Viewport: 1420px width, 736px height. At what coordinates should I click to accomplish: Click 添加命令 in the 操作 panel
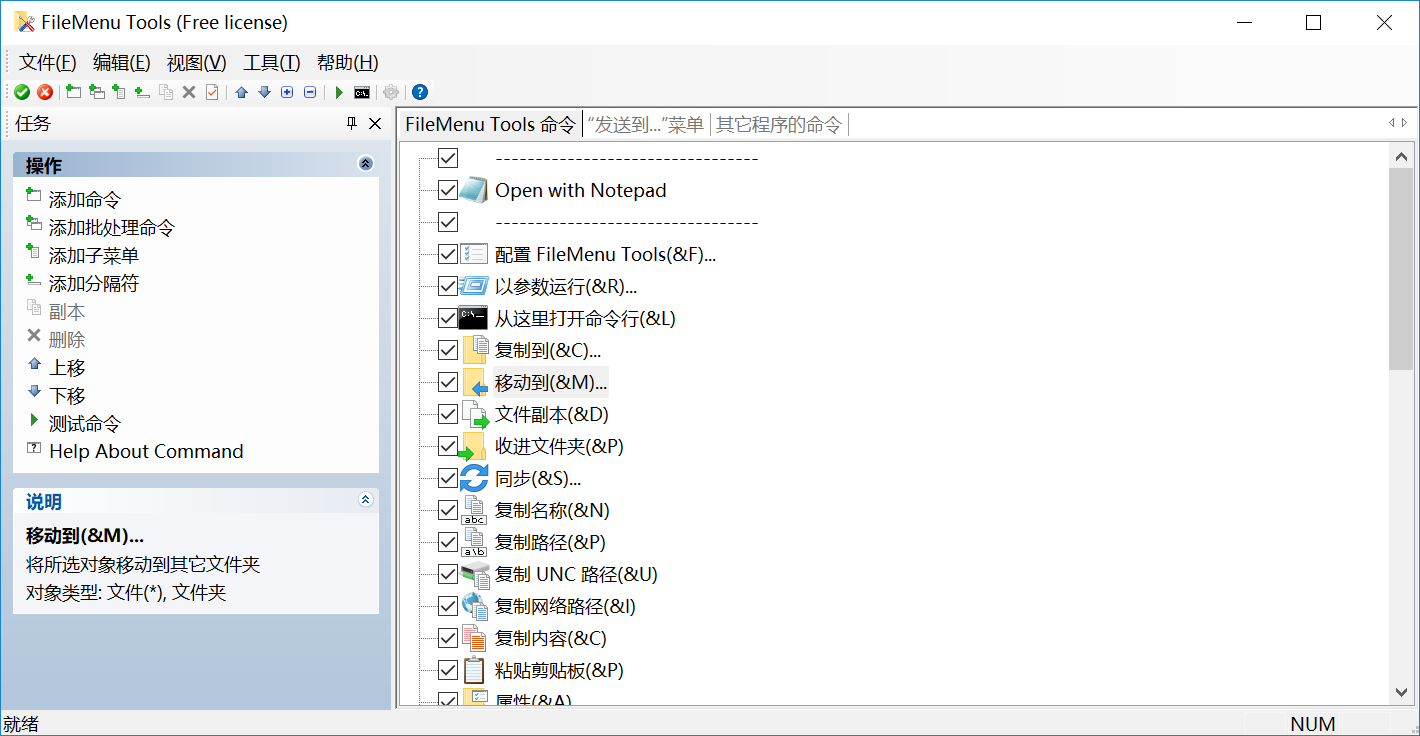click(x=85, y=200)
